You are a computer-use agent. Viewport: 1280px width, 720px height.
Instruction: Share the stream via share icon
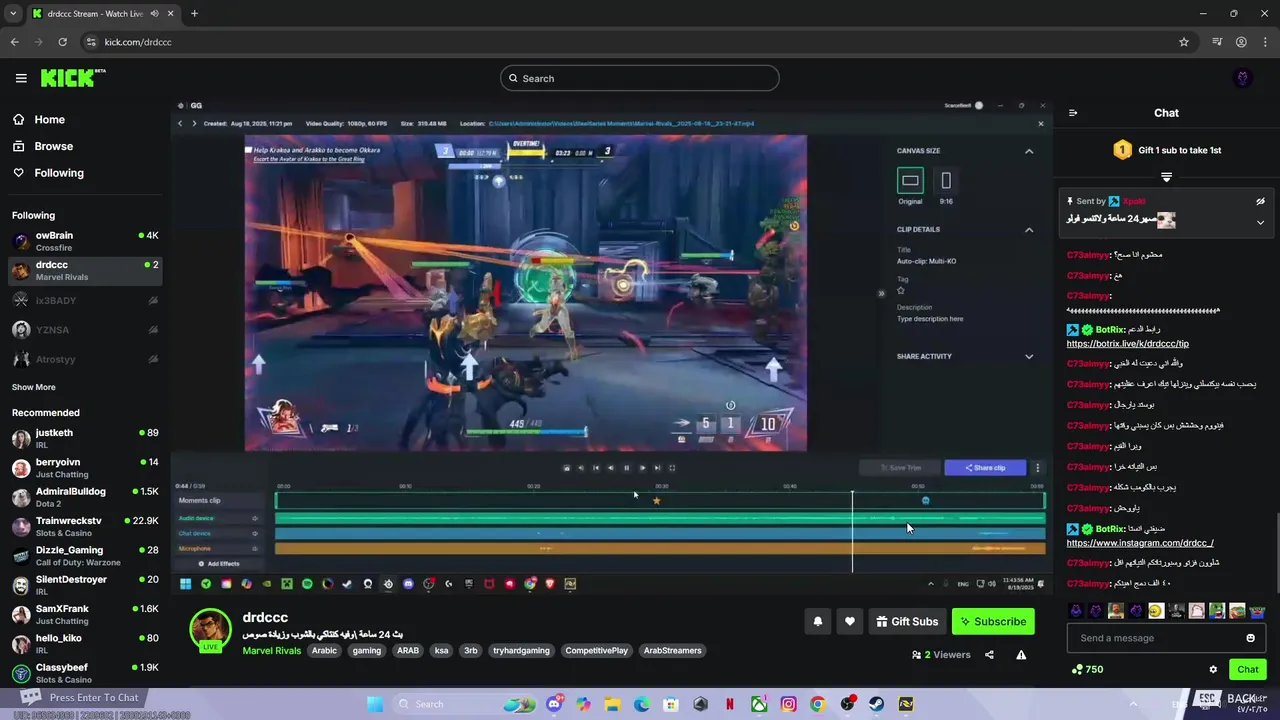[989, 655]
